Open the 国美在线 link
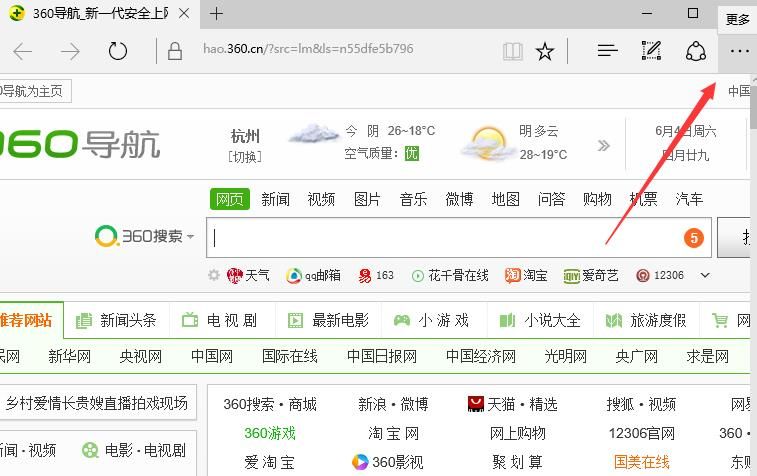757x476 pixels. pos(642,462)
